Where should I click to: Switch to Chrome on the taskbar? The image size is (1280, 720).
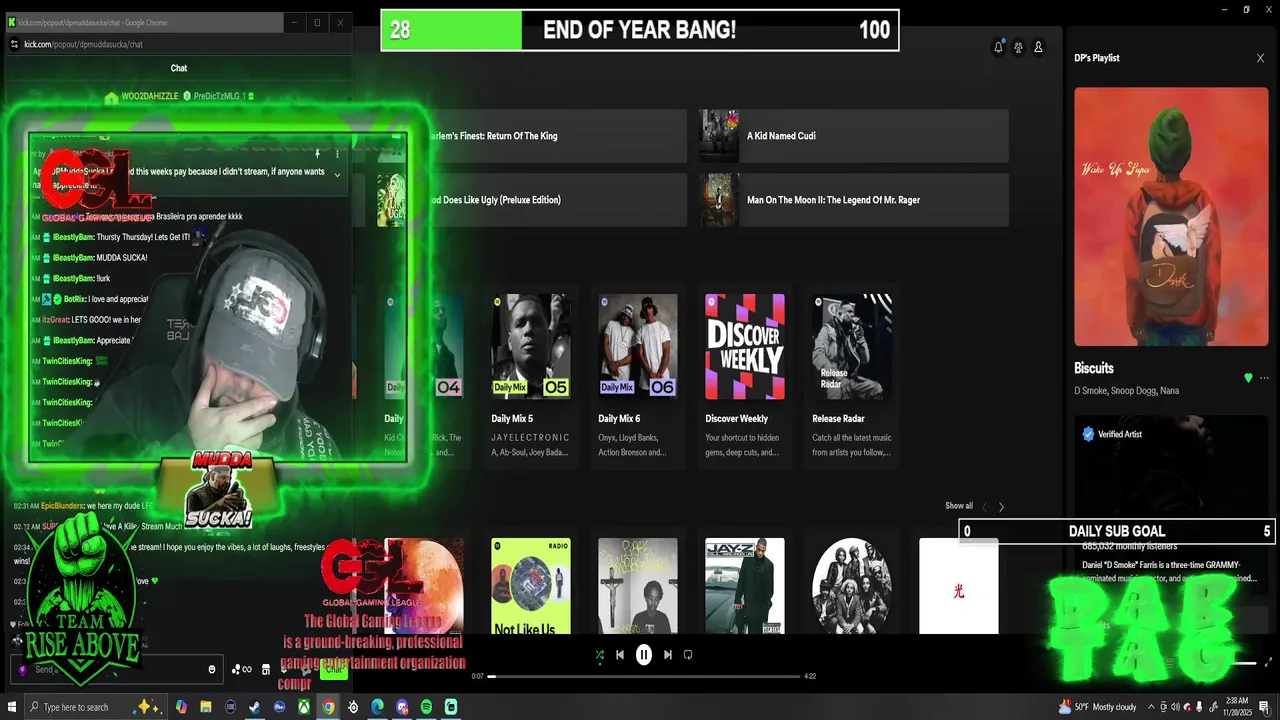click(328, 707)
